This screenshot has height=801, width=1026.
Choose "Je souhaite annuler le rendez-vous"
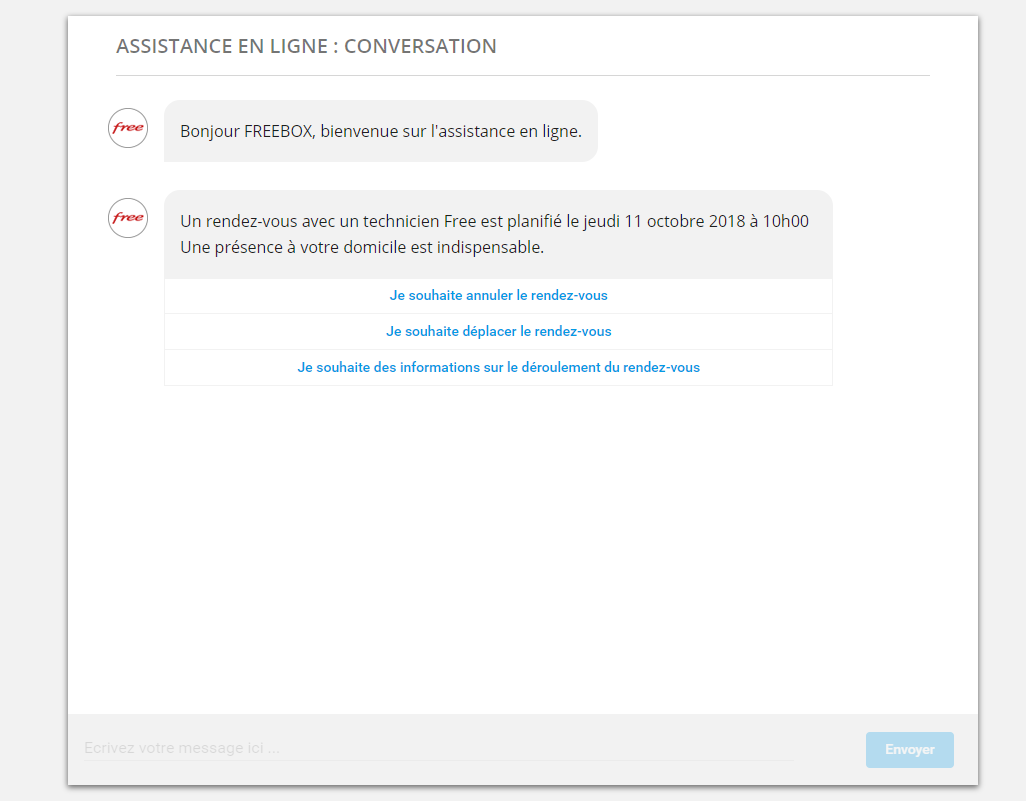point(498,296)
